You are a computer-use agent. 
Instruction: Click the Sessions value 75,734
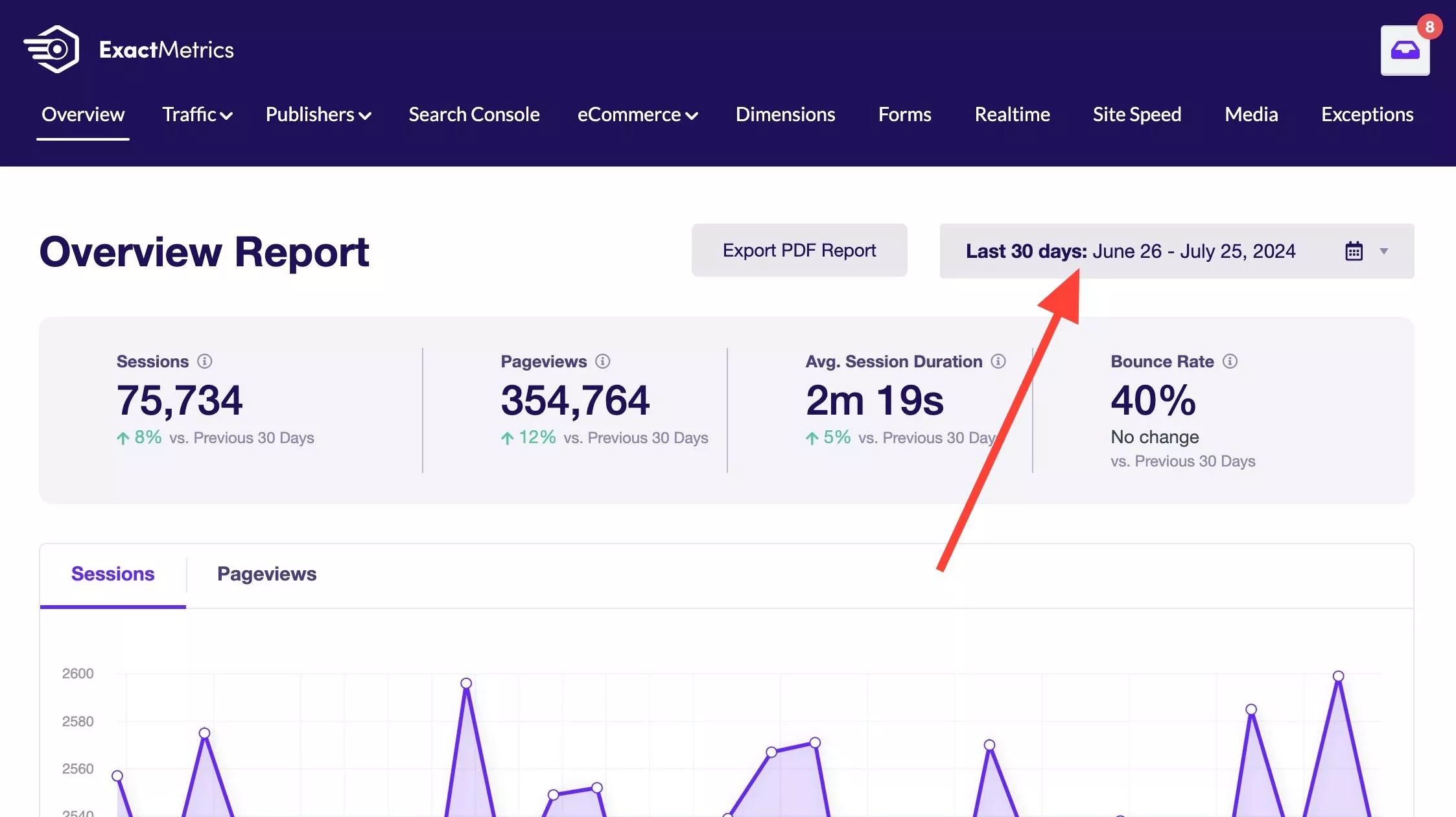pyautogui.click(x=180, y=400)
